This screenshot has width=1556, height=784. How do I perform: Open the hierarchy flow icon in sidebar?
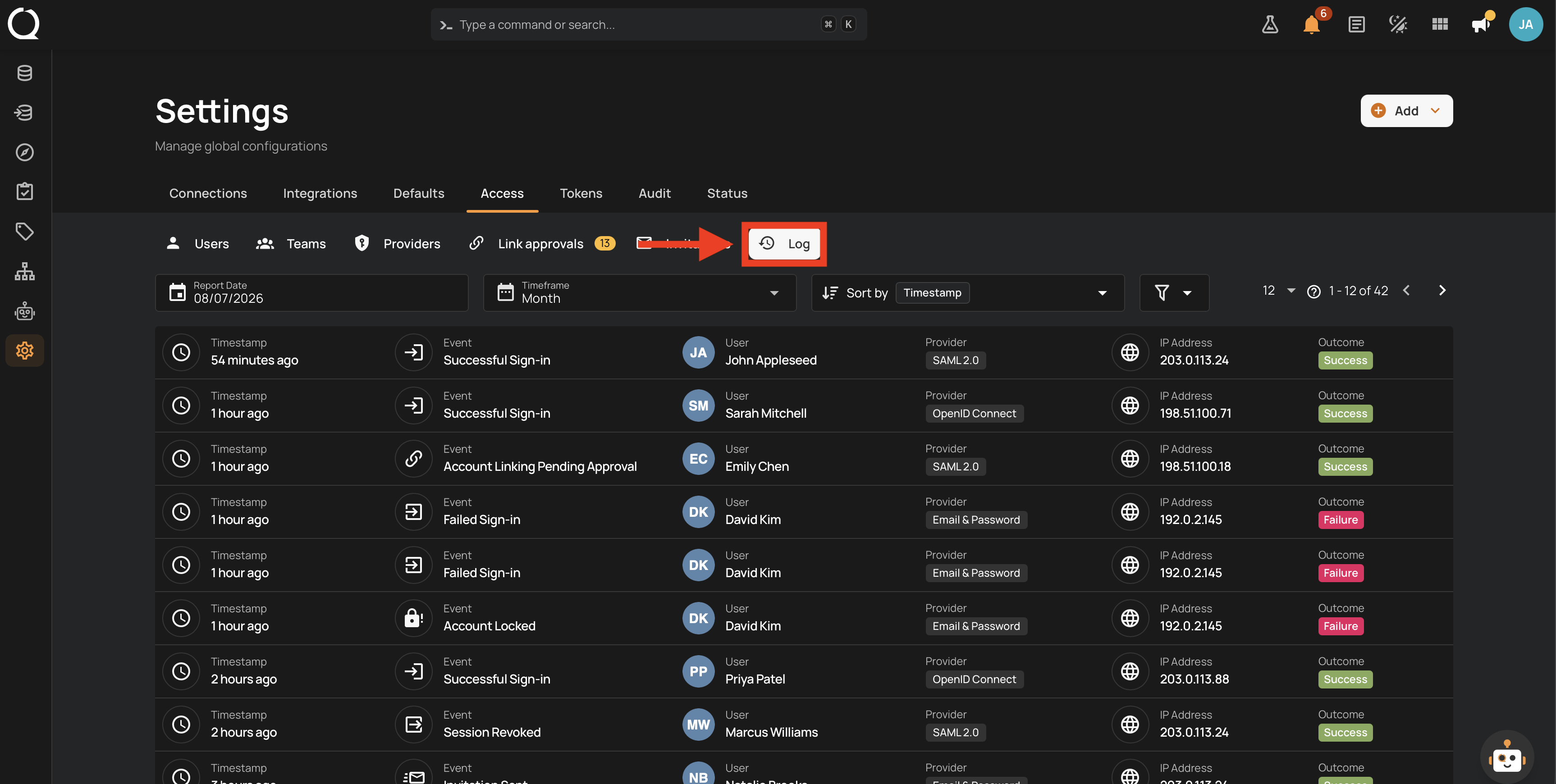[25, 271]
